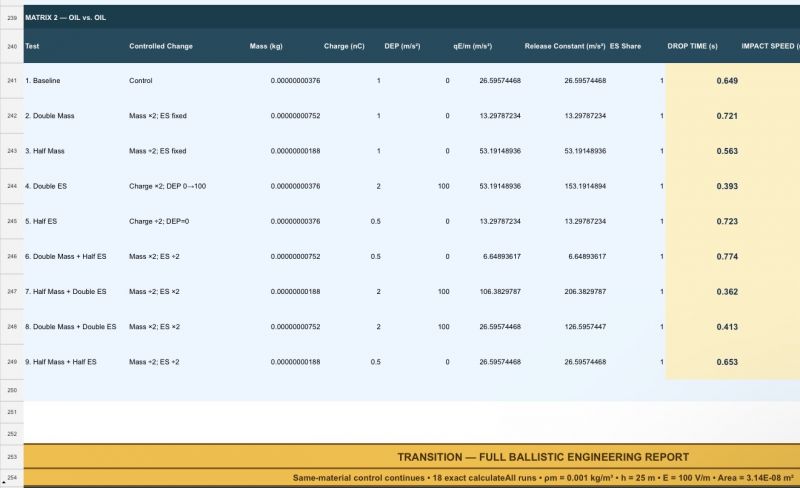Click qE/m value 6.64893617
800x488 pixels.
[502, 256]
